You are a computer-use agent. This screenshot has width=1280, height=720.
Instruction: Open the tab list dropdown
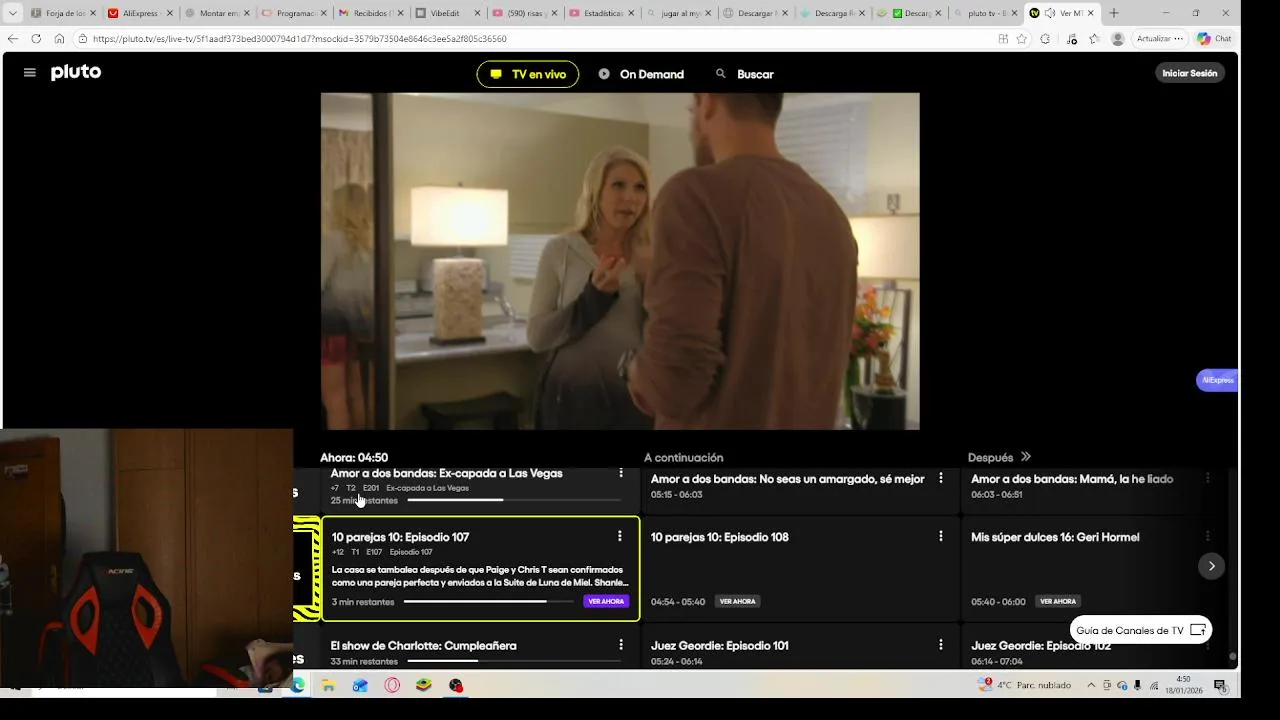pos(12,13)
